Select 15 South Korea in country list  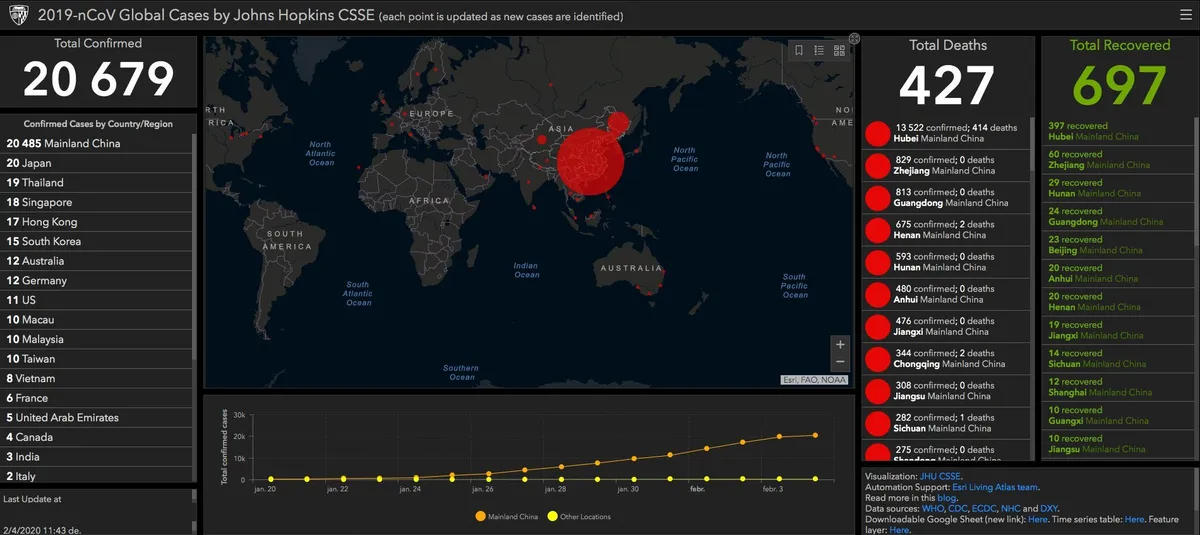pyautogui.click(x=97, y=241)
